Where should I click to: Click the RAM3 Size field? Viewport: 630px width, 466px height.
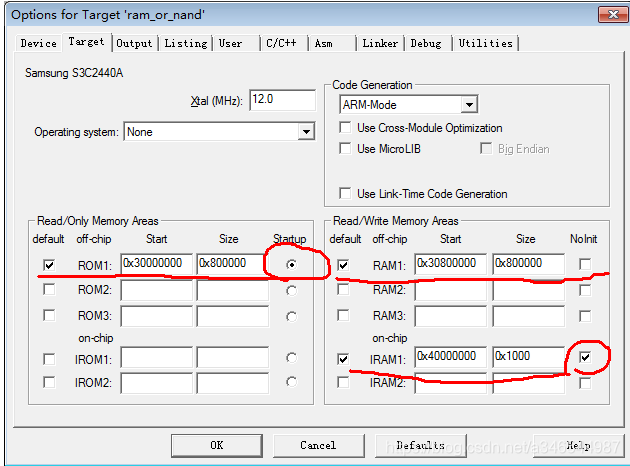(528, 316)
